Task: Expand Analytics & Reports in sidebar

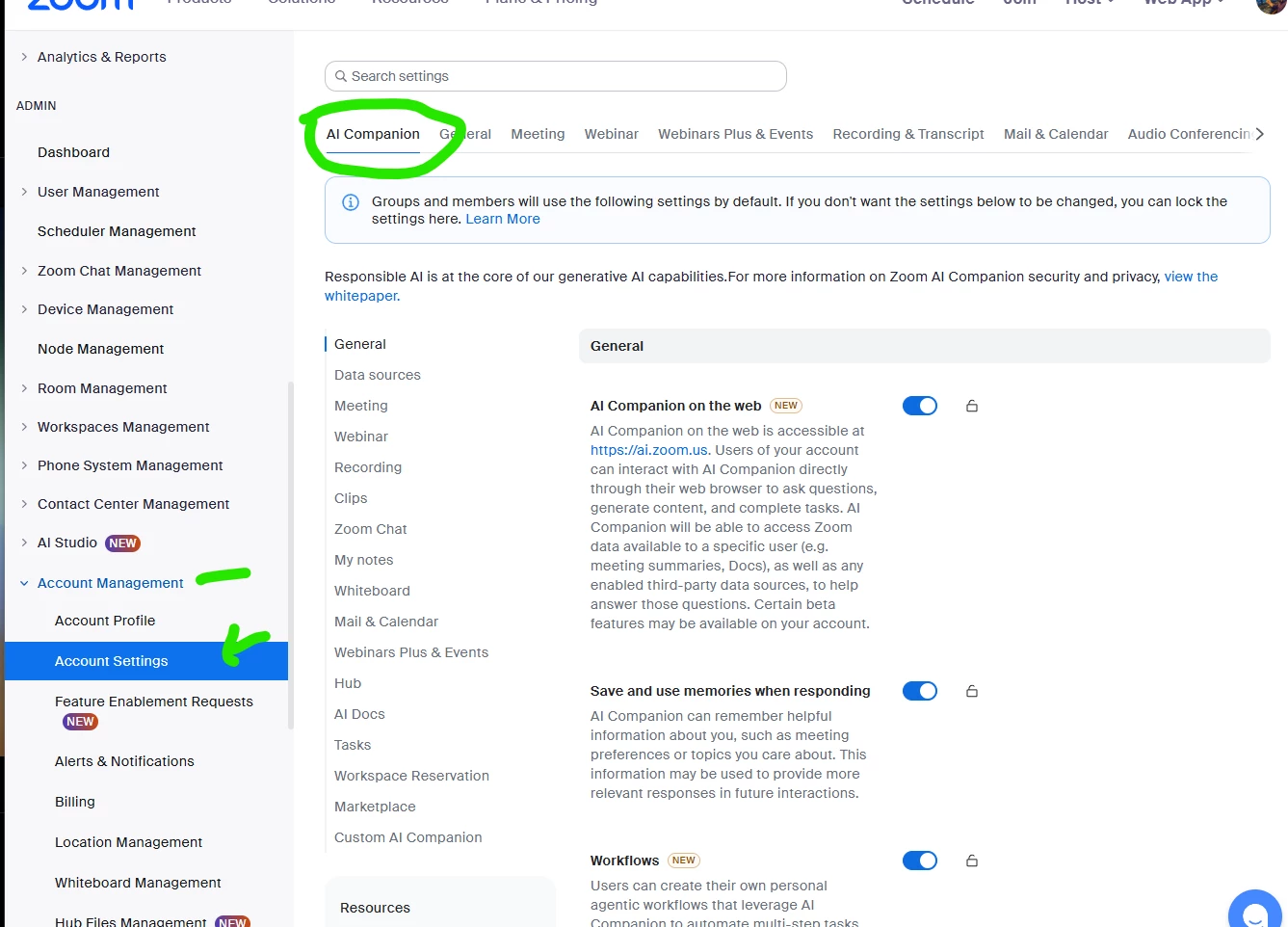Action: pyautogui.click(x=24, y=57)
